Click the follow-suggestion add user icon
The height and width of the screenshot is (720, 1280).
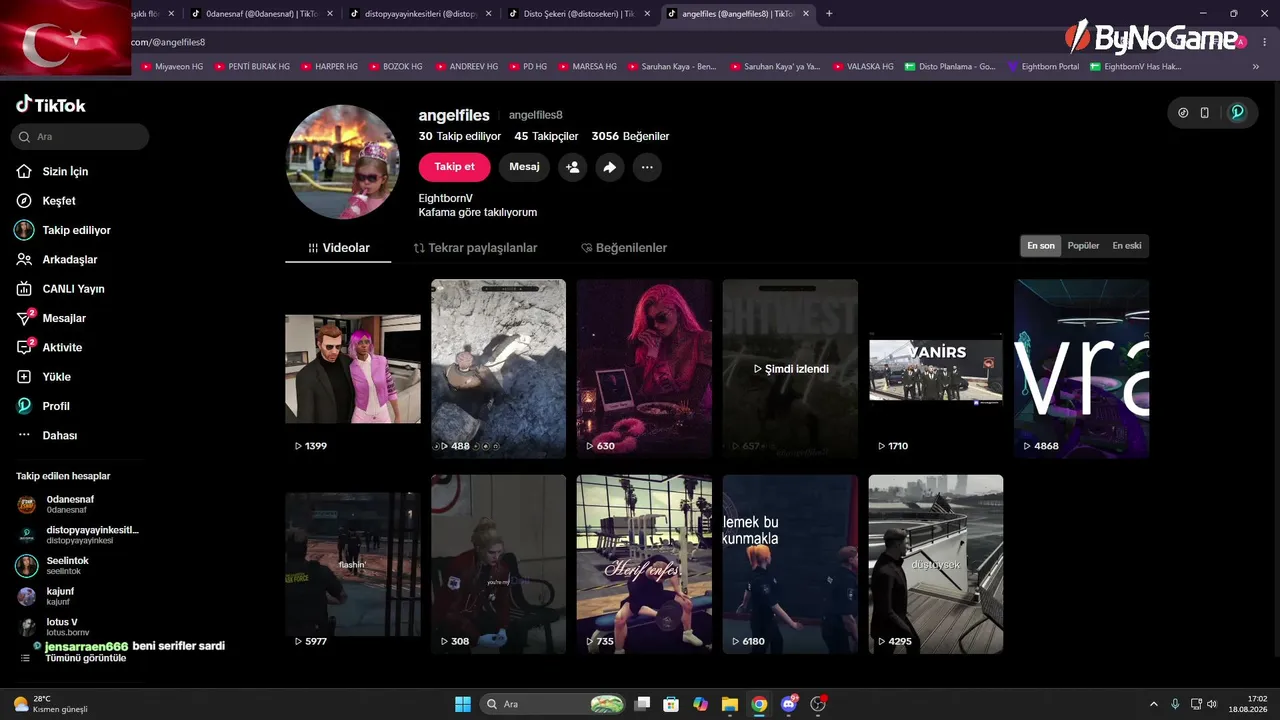[573, 167]
